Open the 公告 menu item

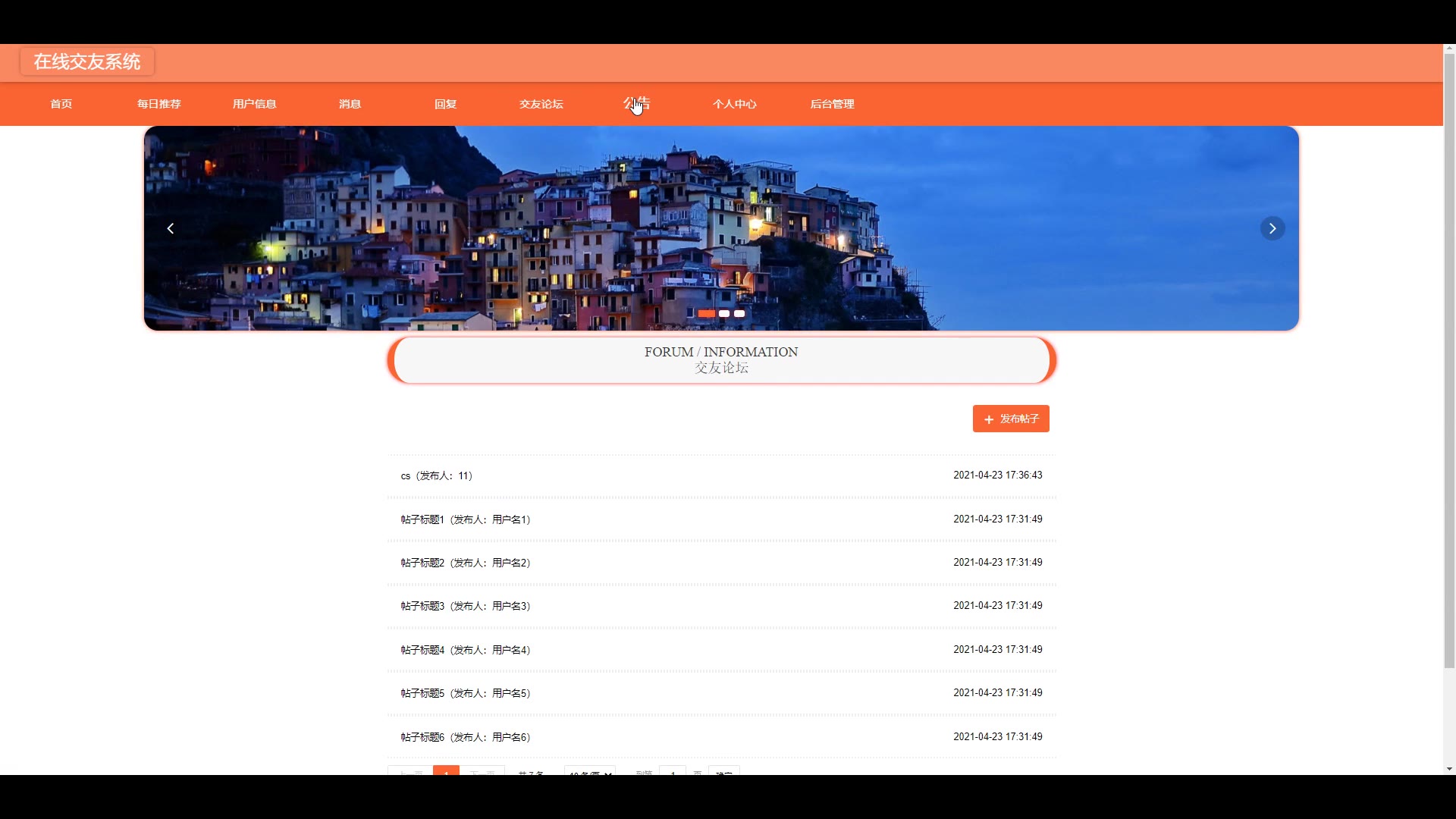pos(637,104)
